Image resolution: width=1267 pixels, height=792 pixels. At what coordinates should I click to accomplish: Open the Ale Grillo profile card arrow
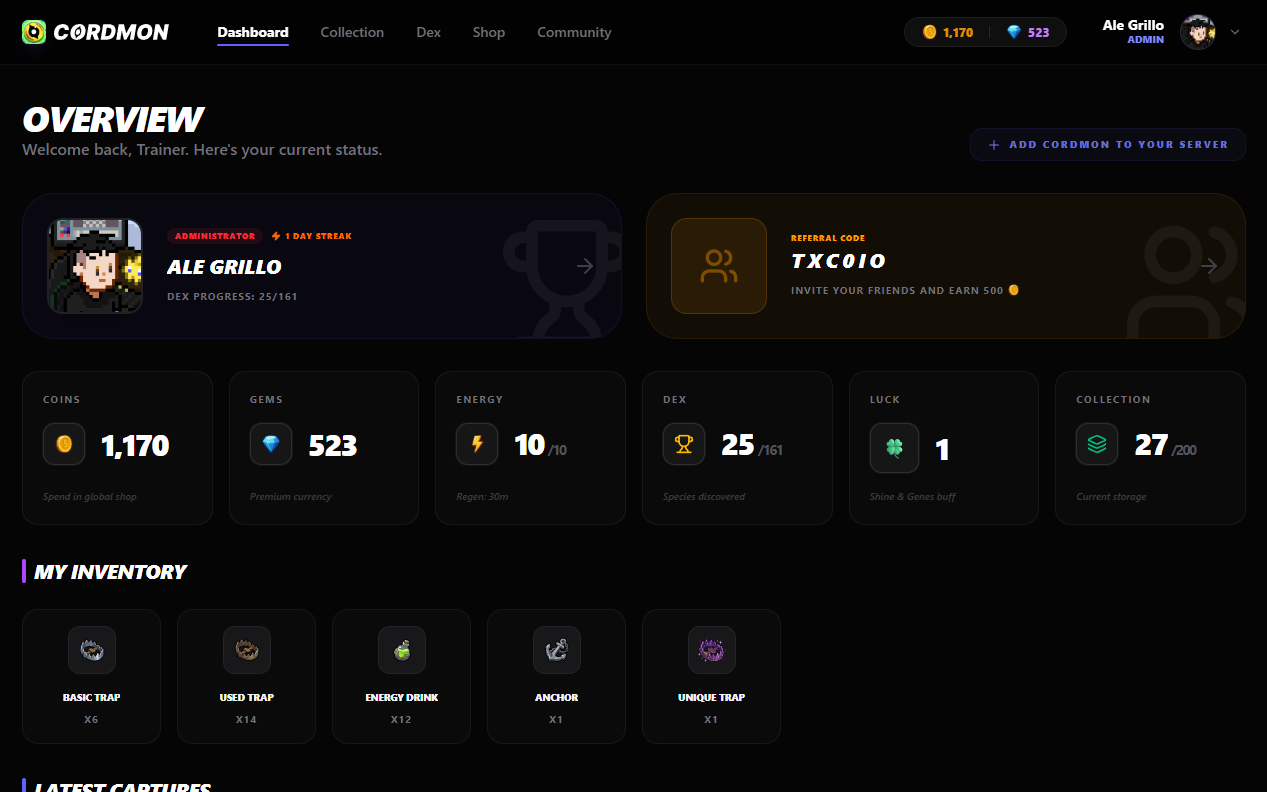586,266
